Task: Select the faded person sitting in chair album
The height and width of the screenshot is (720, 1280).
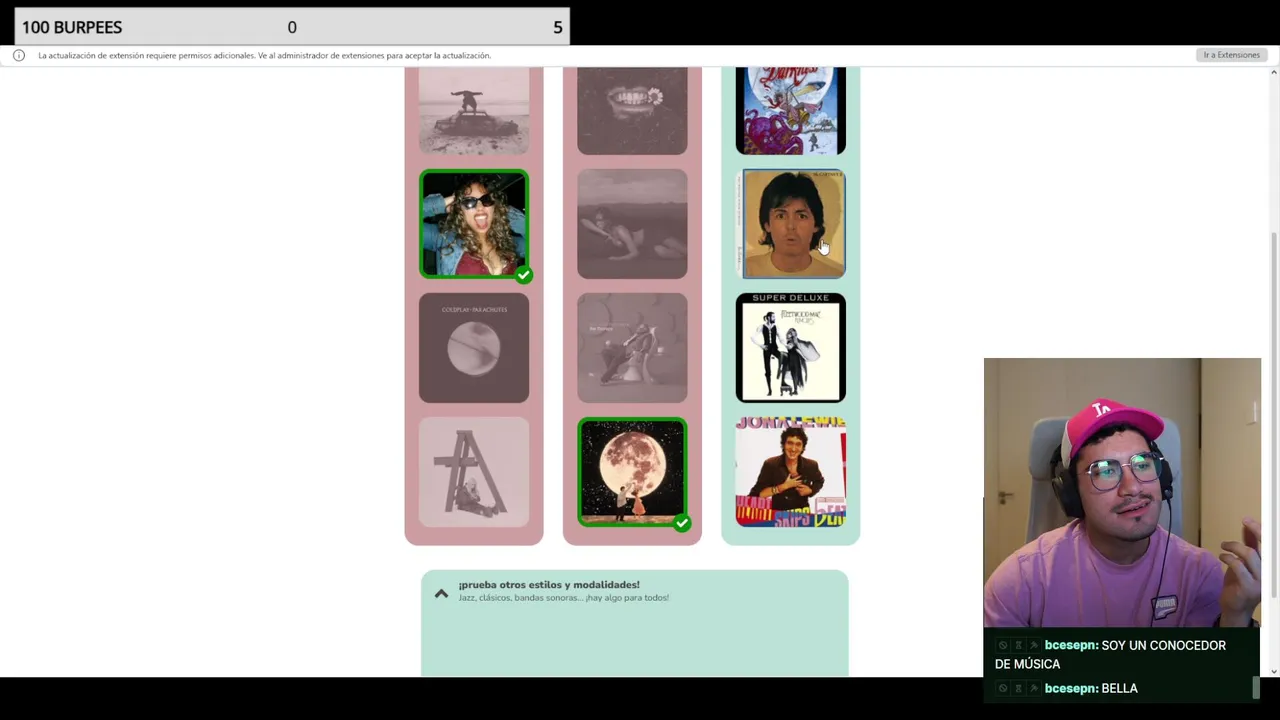Action: [632, 348]
